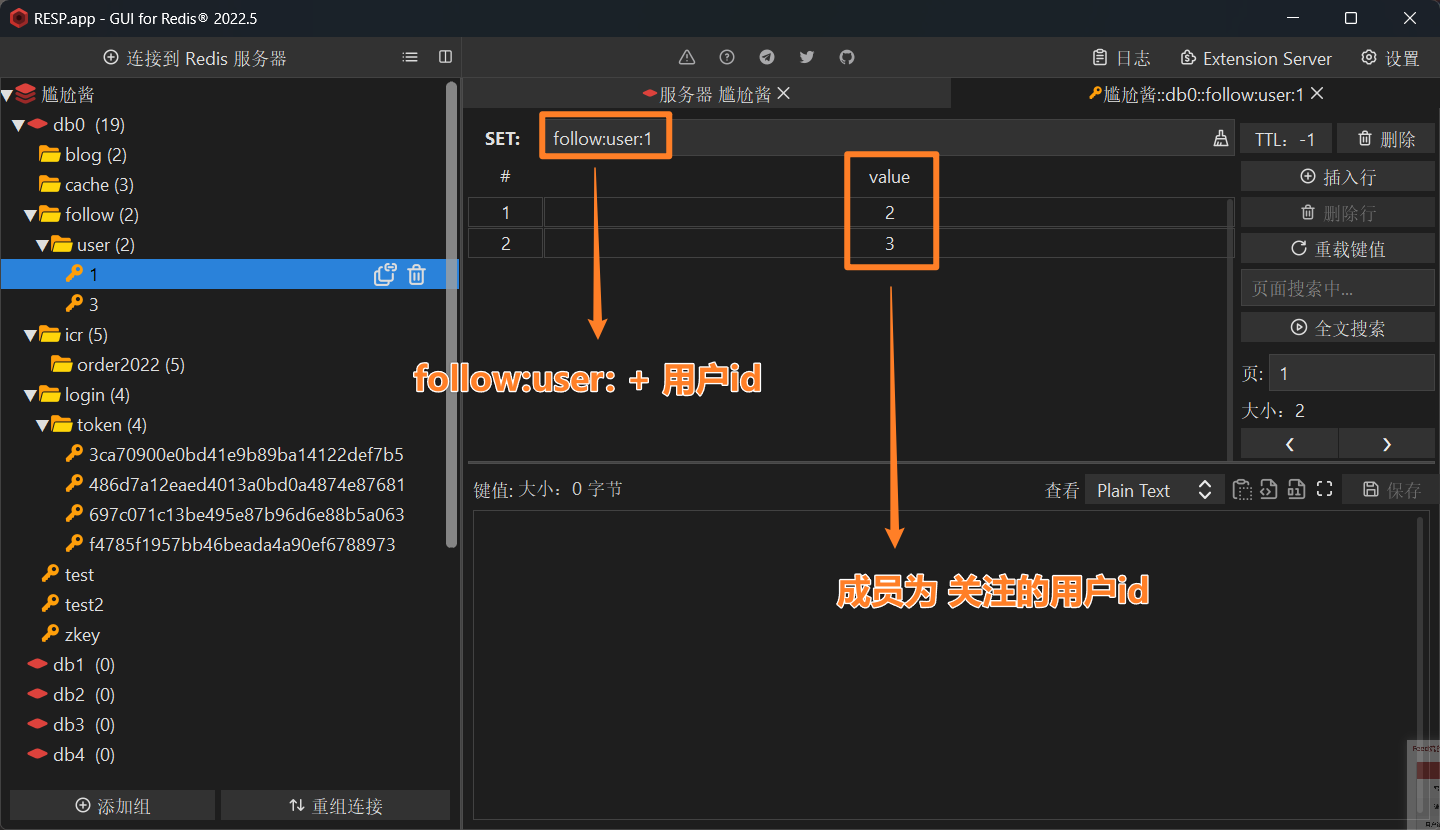Toggle fullscreen value editor icon

click(1325, 489)
